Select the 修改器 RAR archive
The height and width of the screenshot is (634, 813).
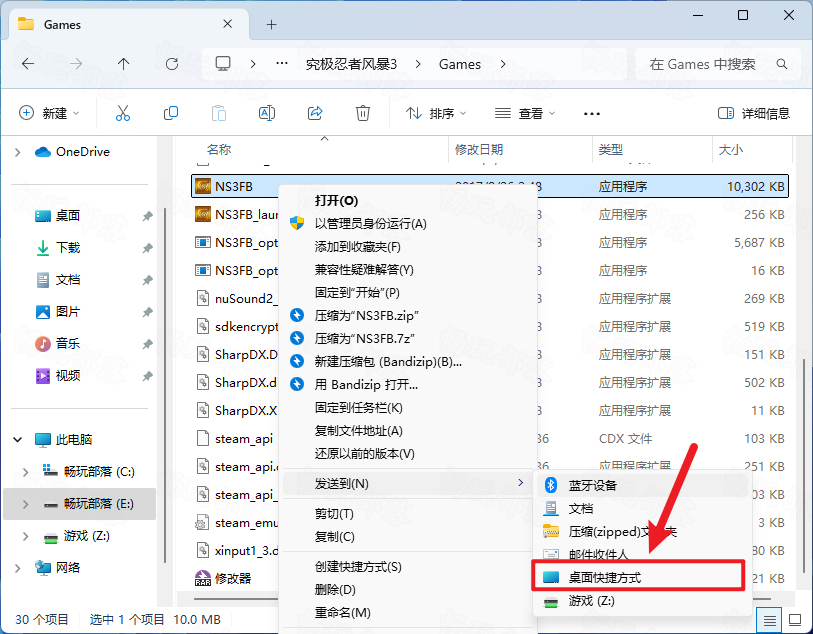coord(223,578)
